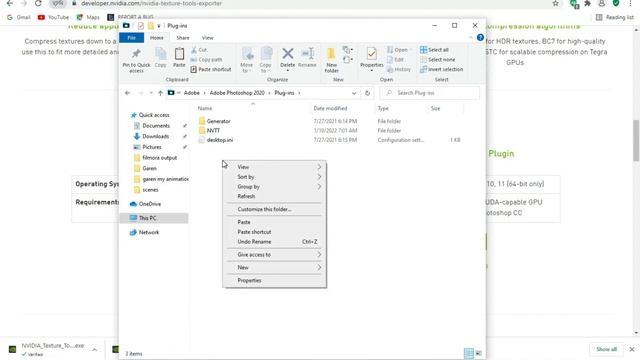Expand Give access to submenu

coord(274,255)
